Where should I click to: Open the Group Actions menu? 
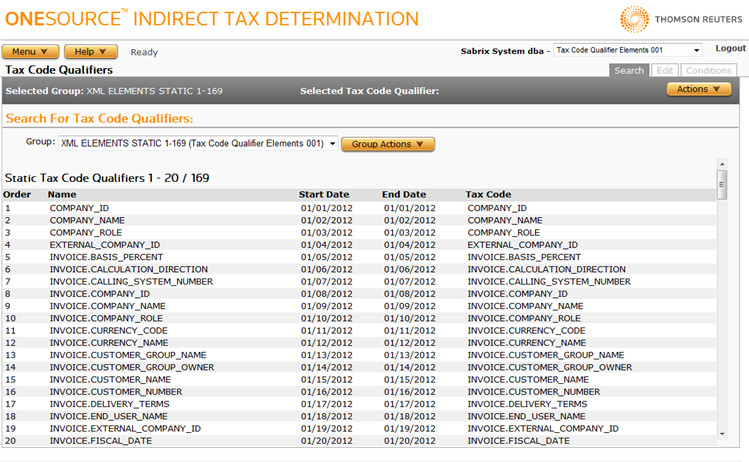coord(388,144)
